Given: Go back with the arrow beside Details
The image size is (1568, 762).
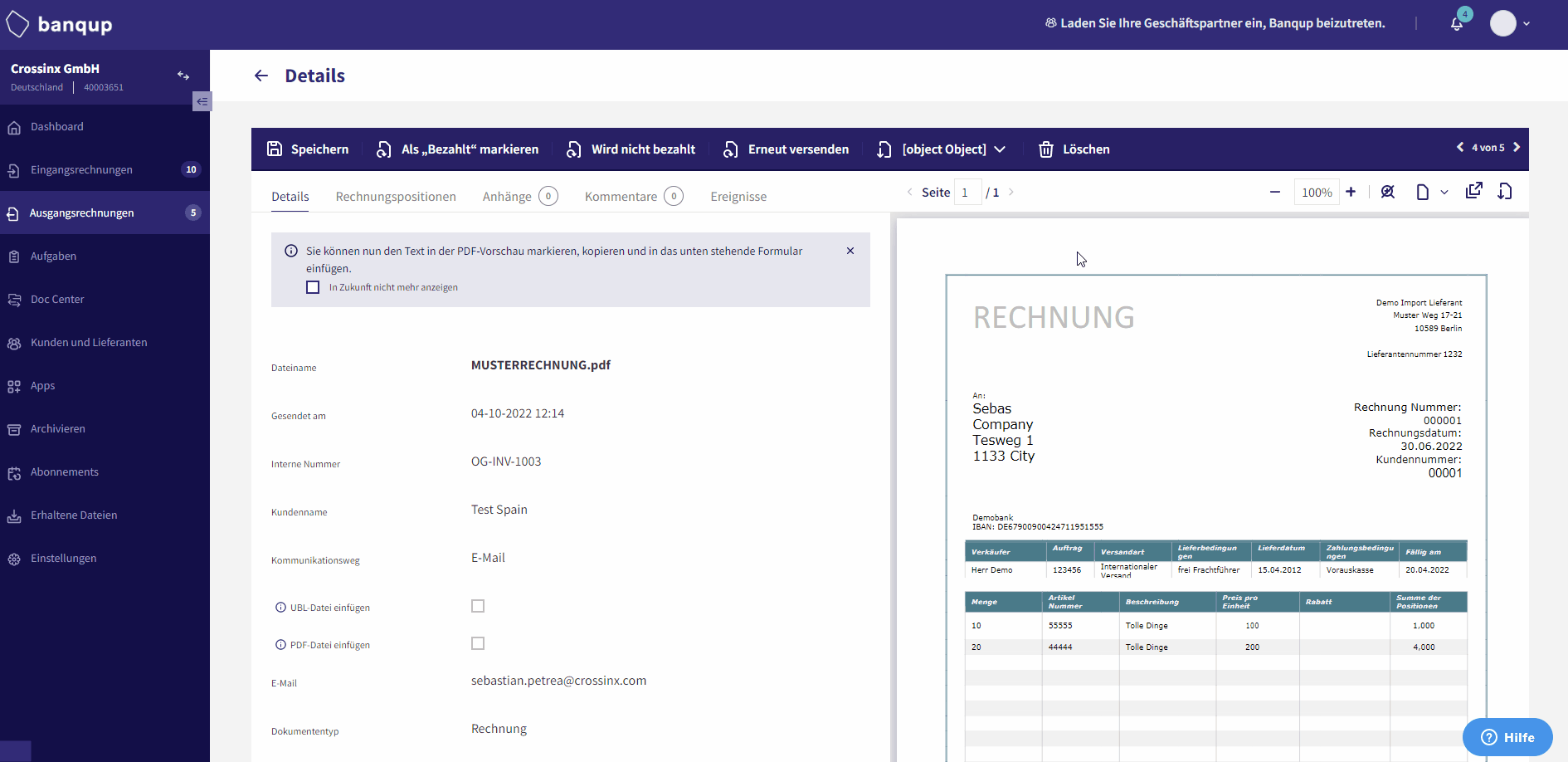Looking at the screenshot, I should 261,76.
